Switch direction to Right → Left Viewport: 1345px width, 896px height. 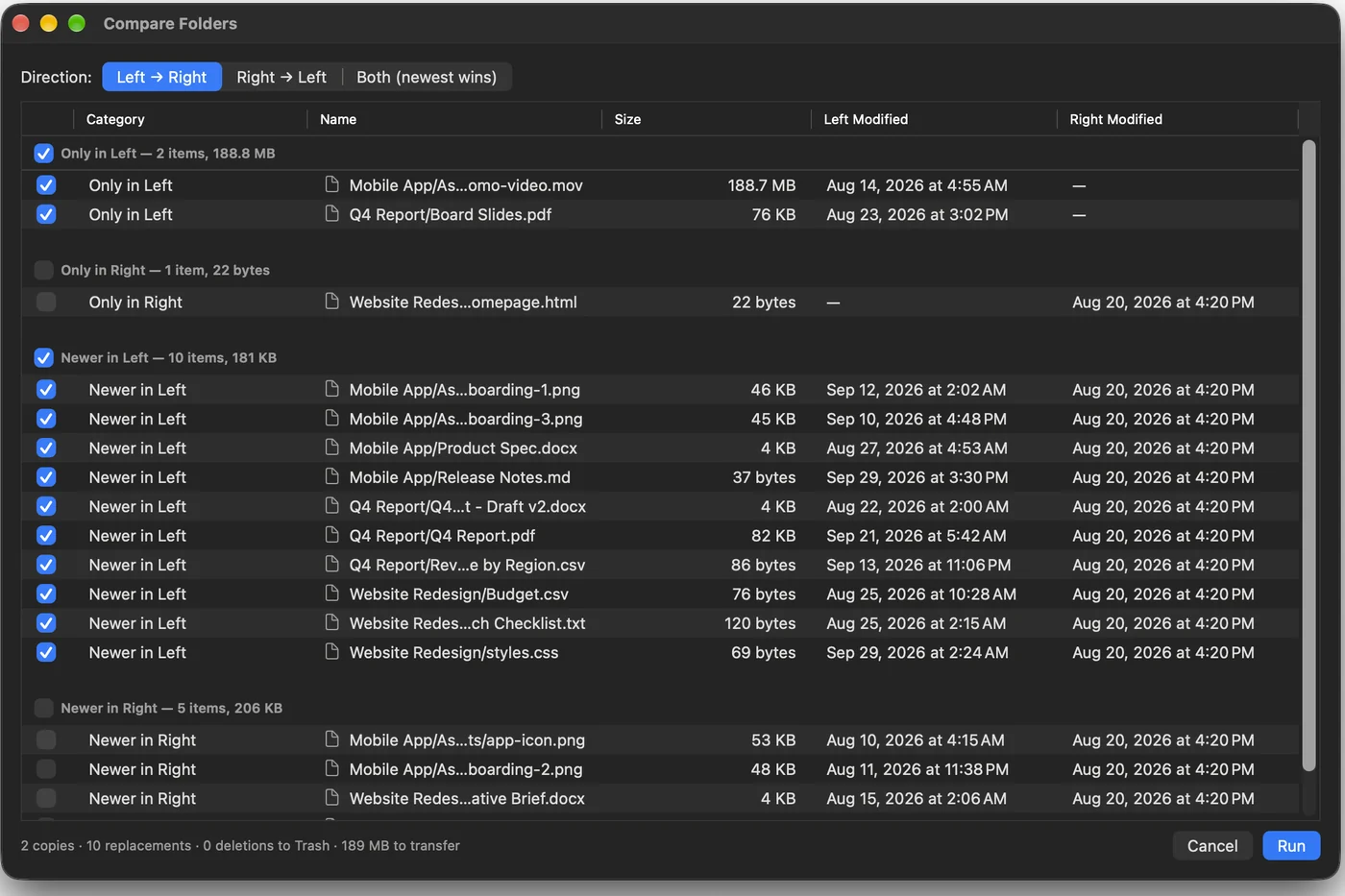281,77
